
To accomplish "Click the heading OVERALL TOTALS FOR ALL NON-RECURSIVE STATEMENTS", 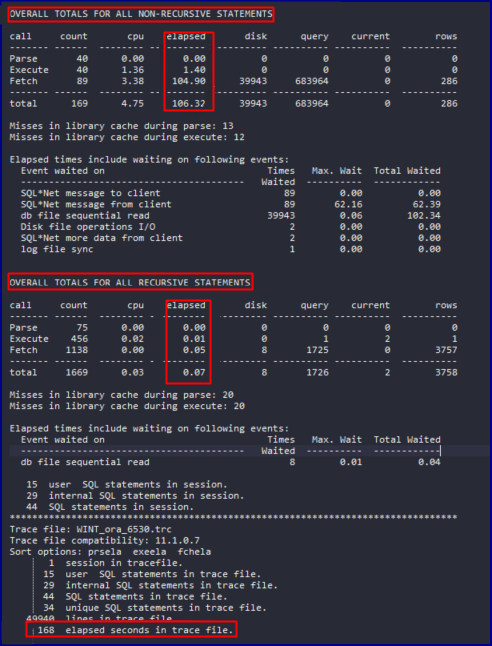I will click(141, 14).
